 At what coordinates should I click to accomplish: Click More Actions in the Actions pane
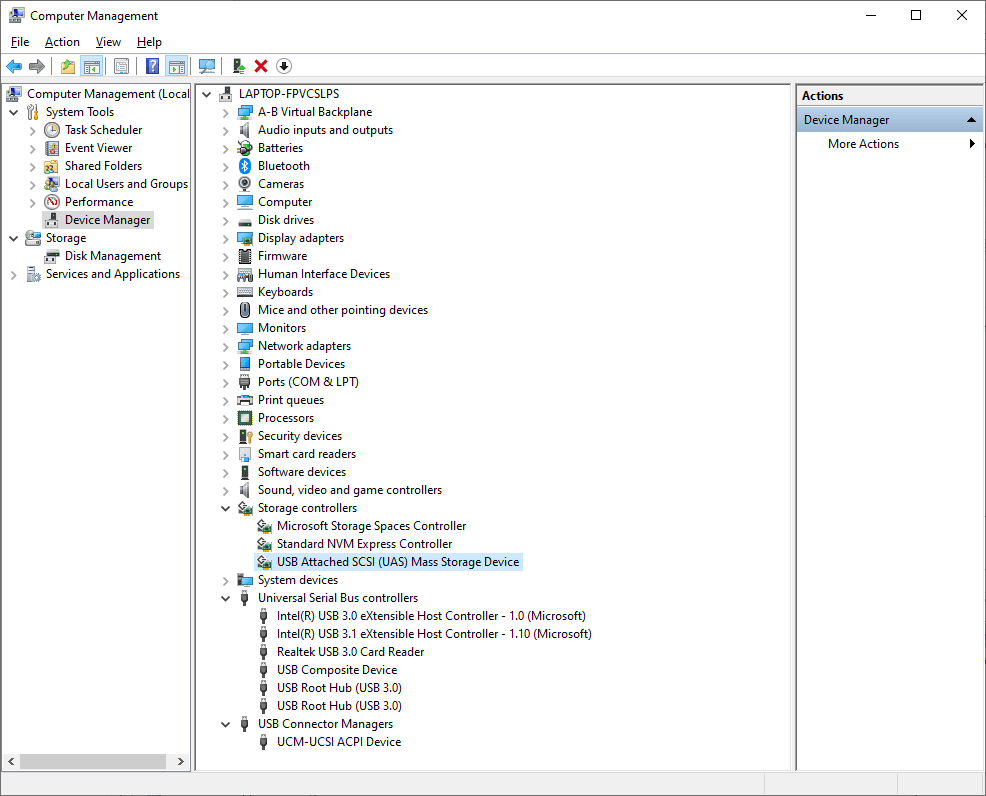coord(863,143)
